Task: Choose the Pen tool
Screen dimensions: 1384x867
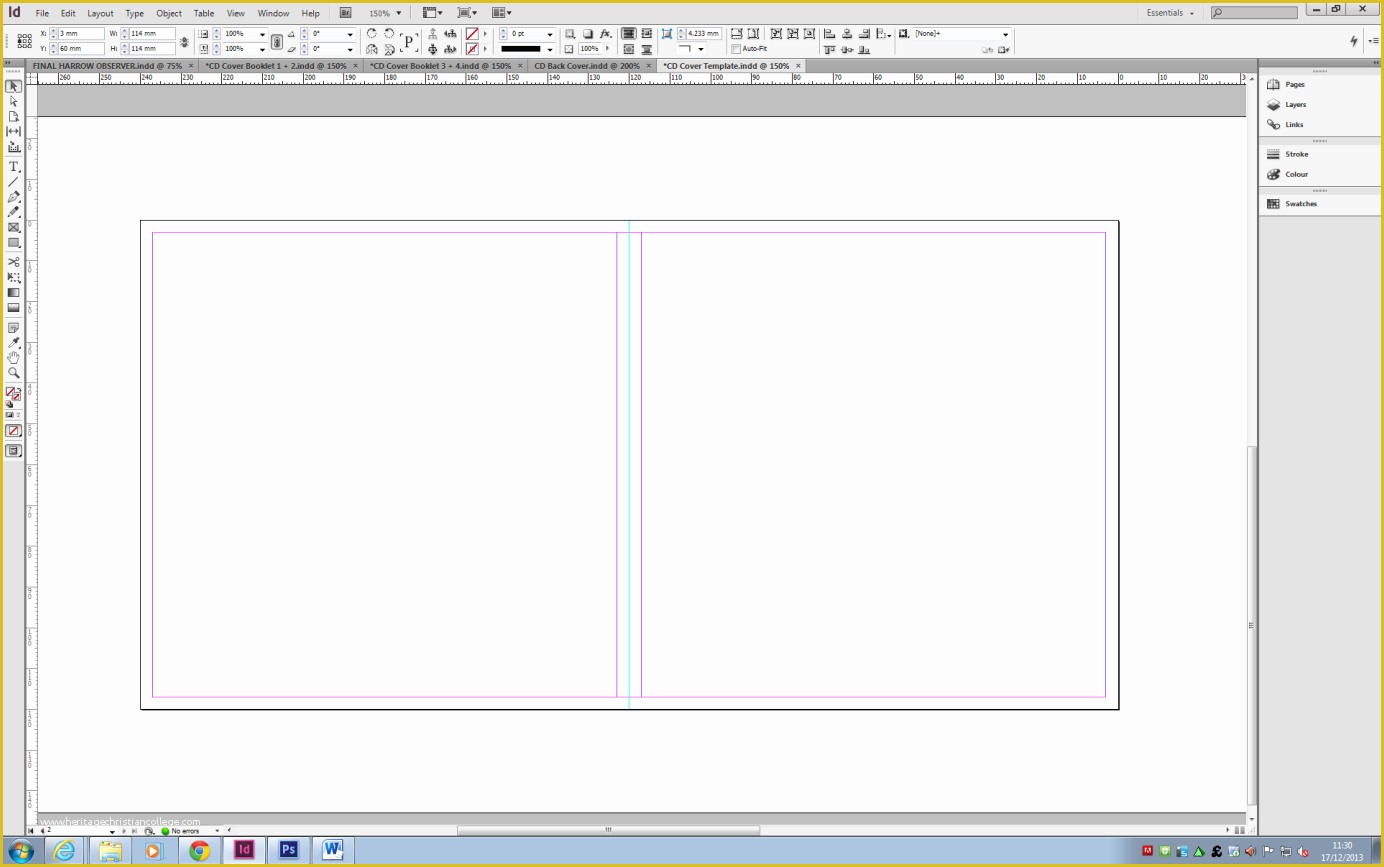Action: coord(13,197)
